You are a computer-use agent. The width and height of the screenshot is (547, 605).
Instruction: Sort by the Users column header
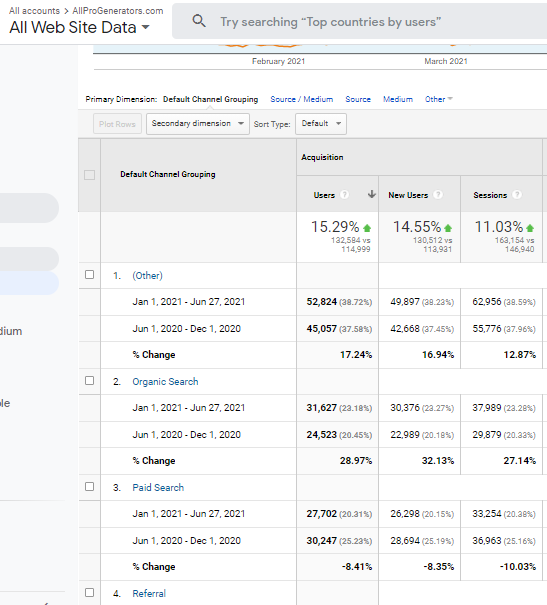[324, 195]
